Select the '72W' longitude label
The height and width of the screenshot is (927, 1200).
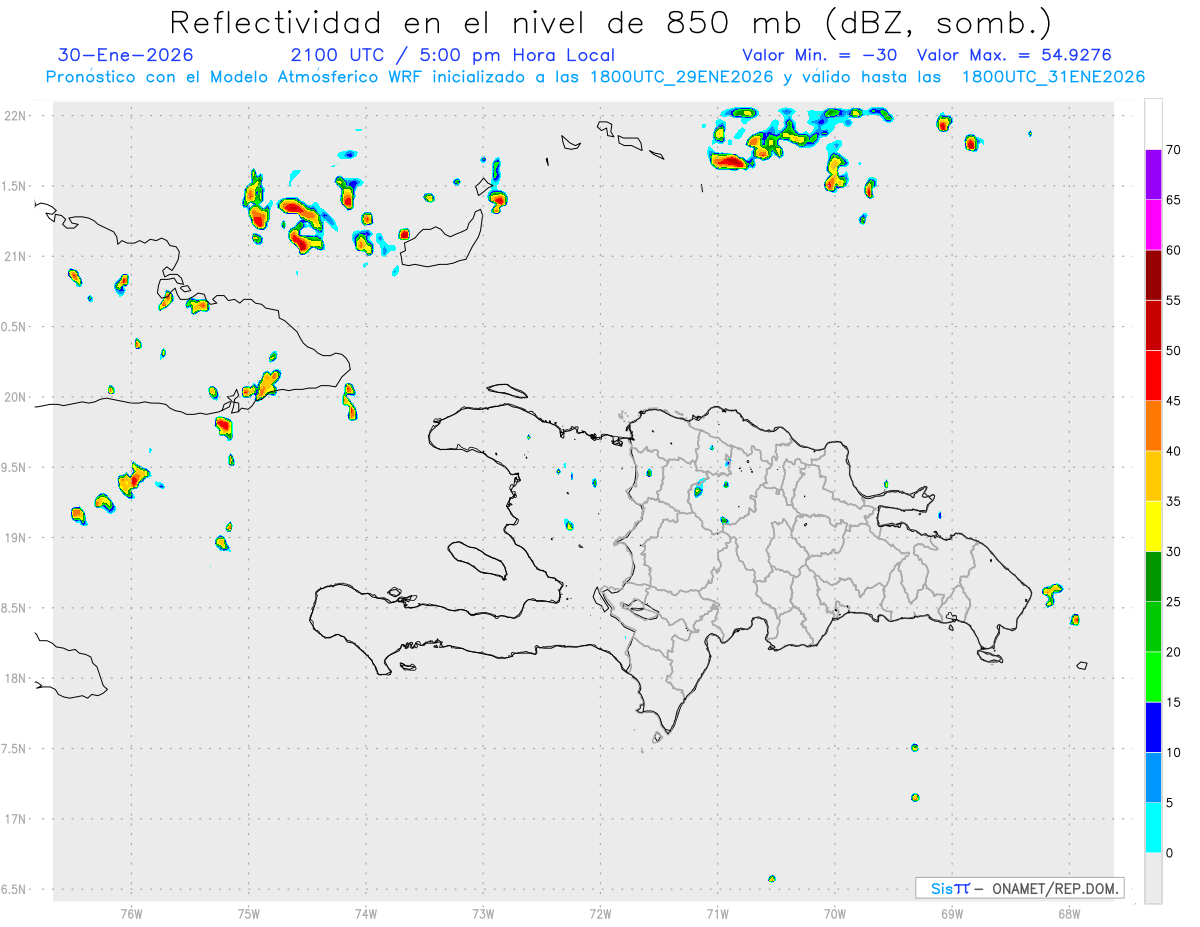[600, 913]
